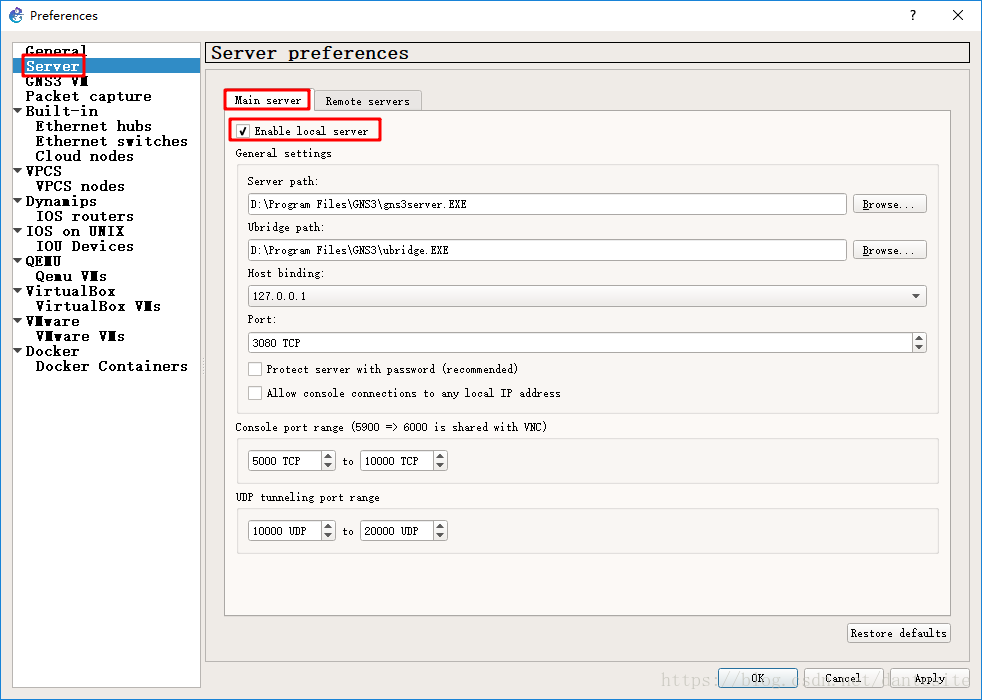Confirm preferences with OK

757,678
